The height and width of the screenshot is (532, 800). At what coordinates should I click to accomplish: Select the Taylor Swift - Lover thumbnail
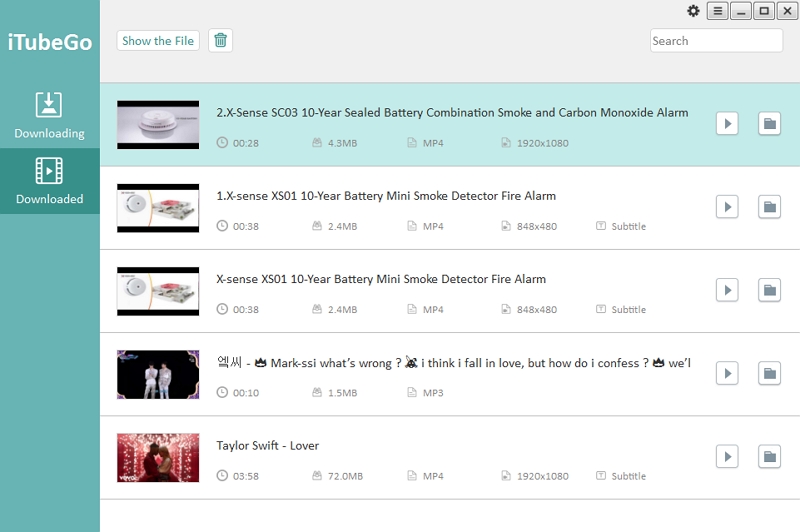point(158,458)
